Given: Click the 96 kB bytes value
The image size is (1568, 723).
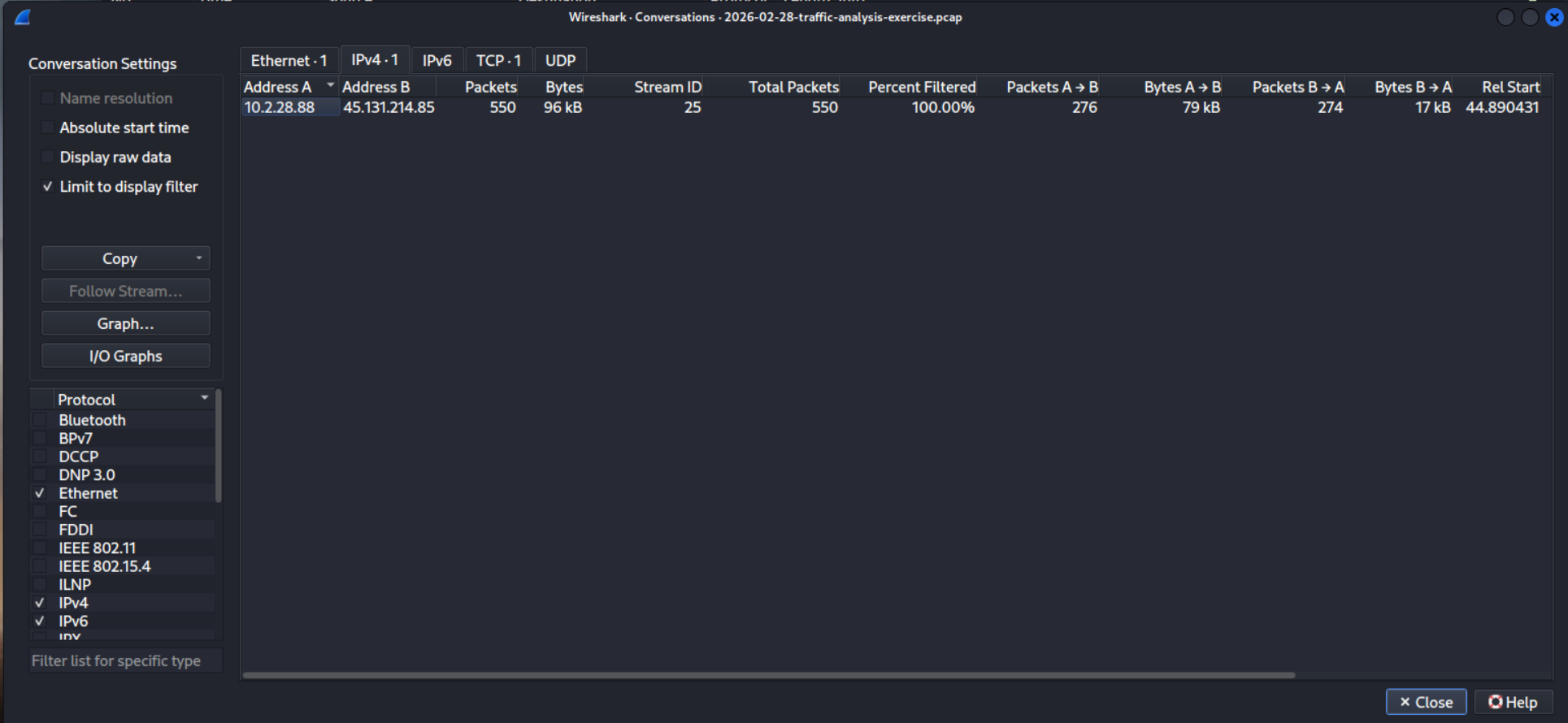Looking at the screenshot, I should pos(562,107).
